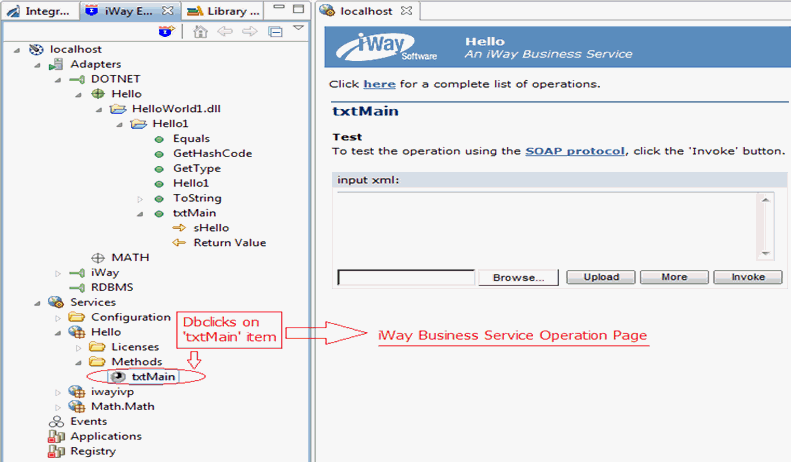
Task: Open the view menu triangle in explorer toolbar
Action: (299, 28)
